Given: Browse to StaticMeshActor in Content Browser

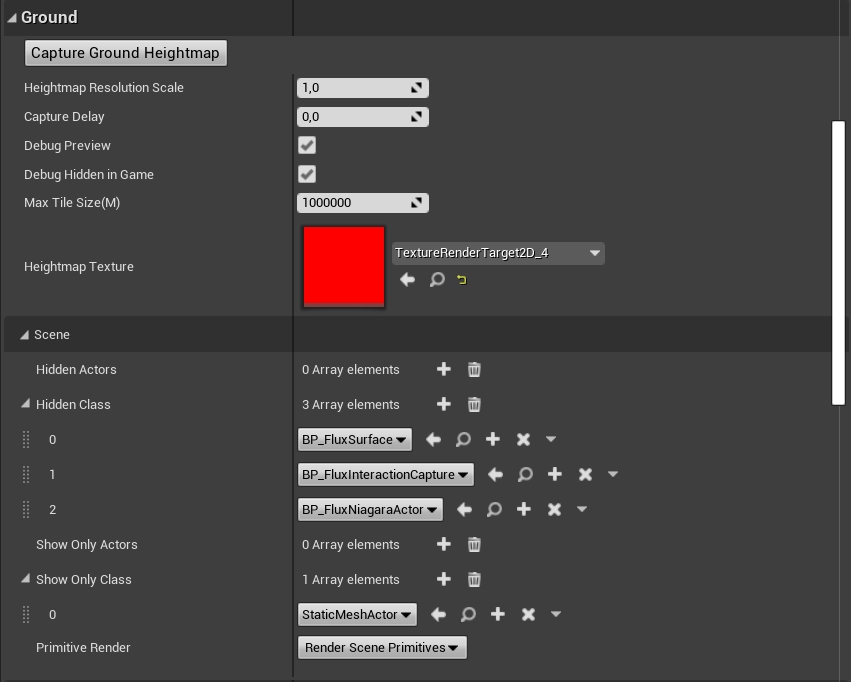Looking at the screenshot, I should tap(468, 615).
